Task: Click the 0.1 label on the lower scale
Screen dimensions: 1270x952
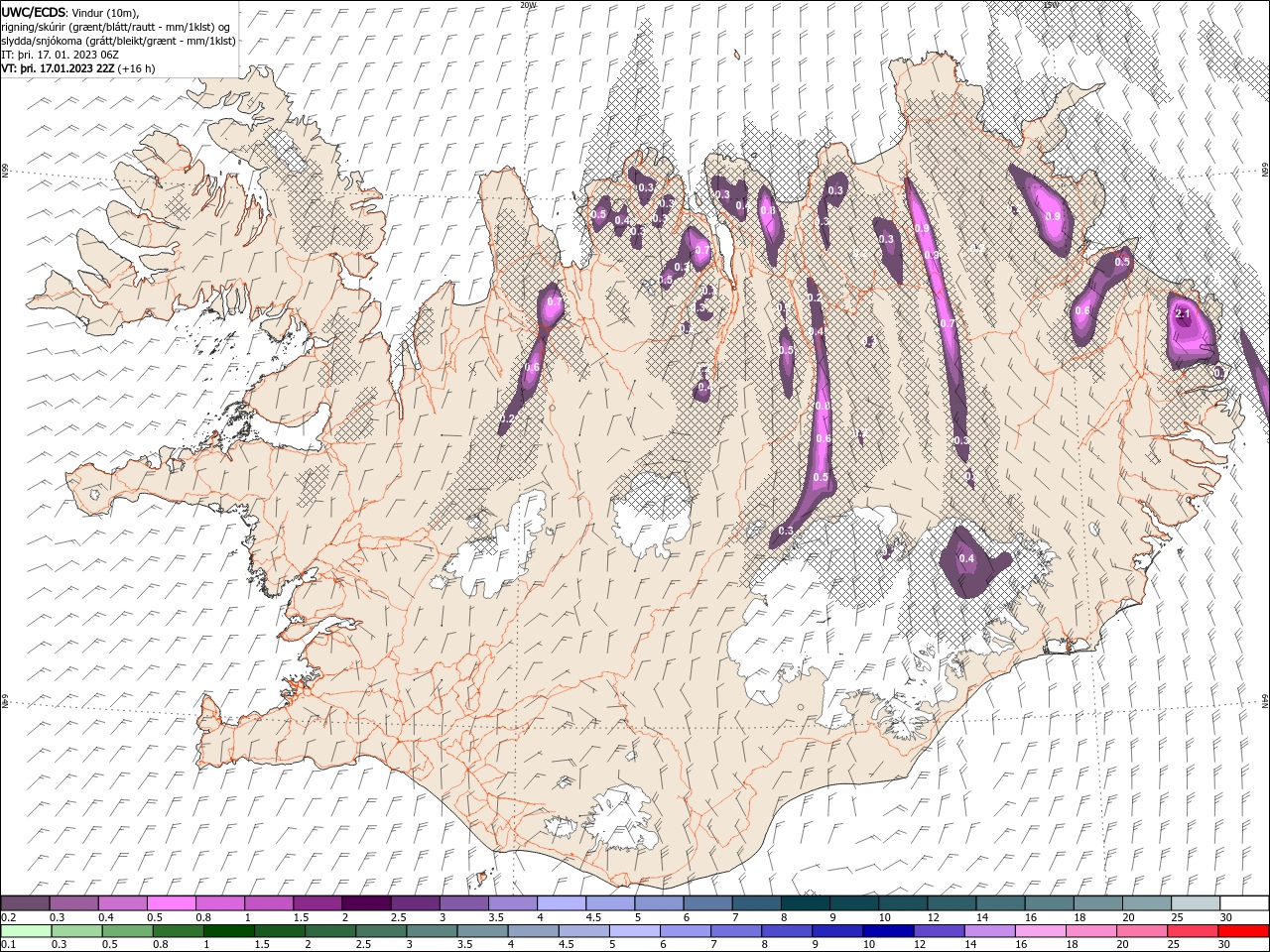Action: (x=8, y=945)
